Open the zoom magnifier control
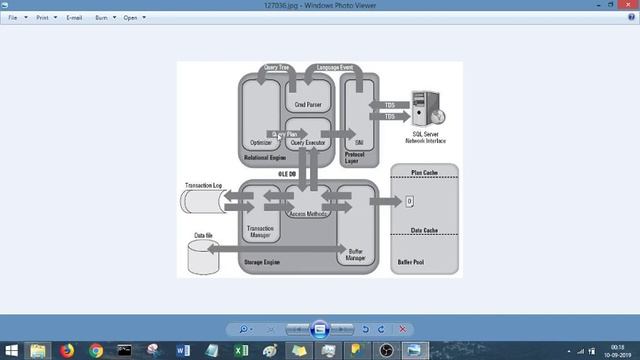The width and height of the screenshot is (640, 360). pos(243,329)
